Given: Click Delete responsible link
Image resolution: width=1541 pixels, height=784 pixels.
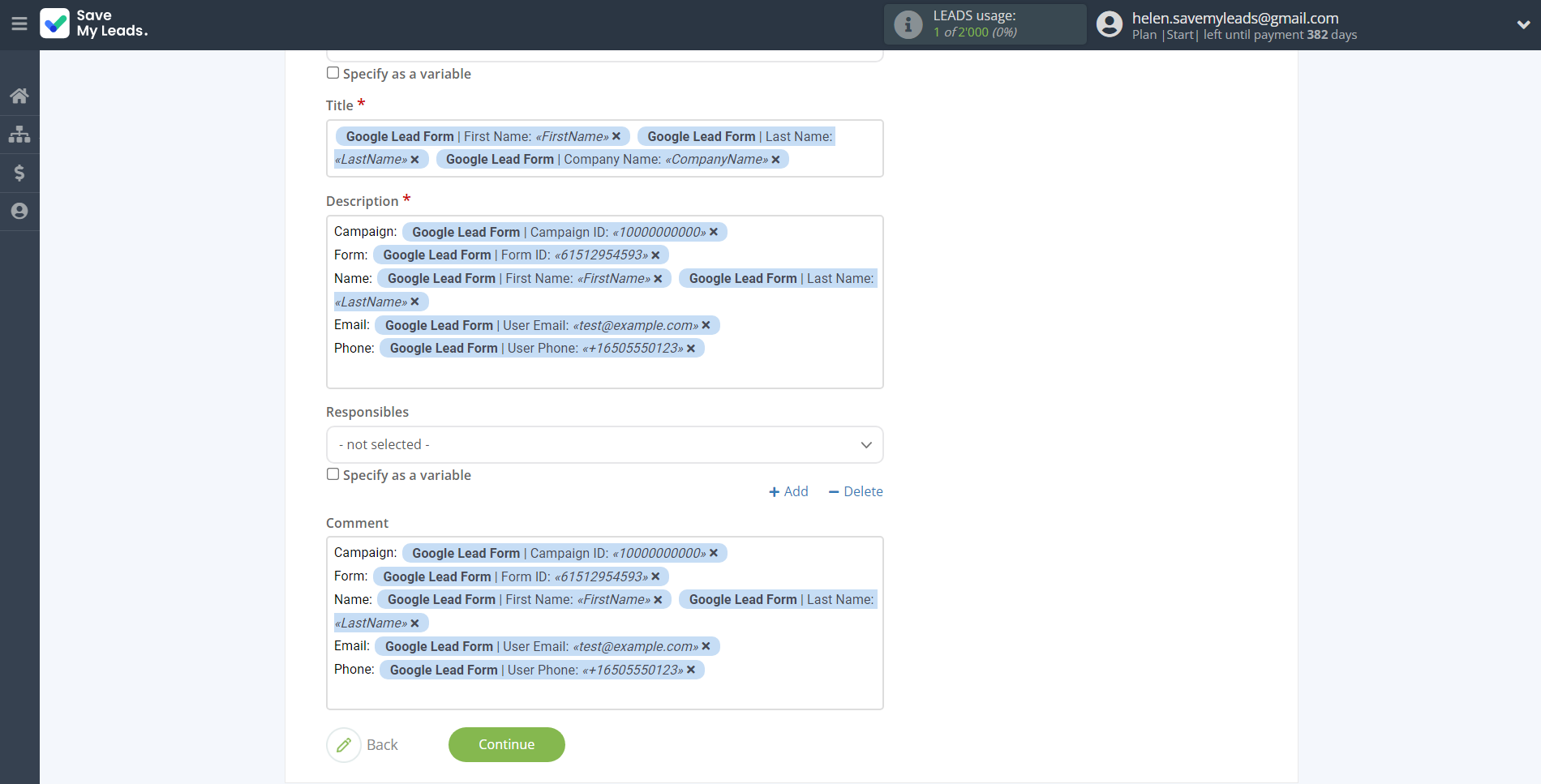Looking at the screenshot, I should click(856, 491).
